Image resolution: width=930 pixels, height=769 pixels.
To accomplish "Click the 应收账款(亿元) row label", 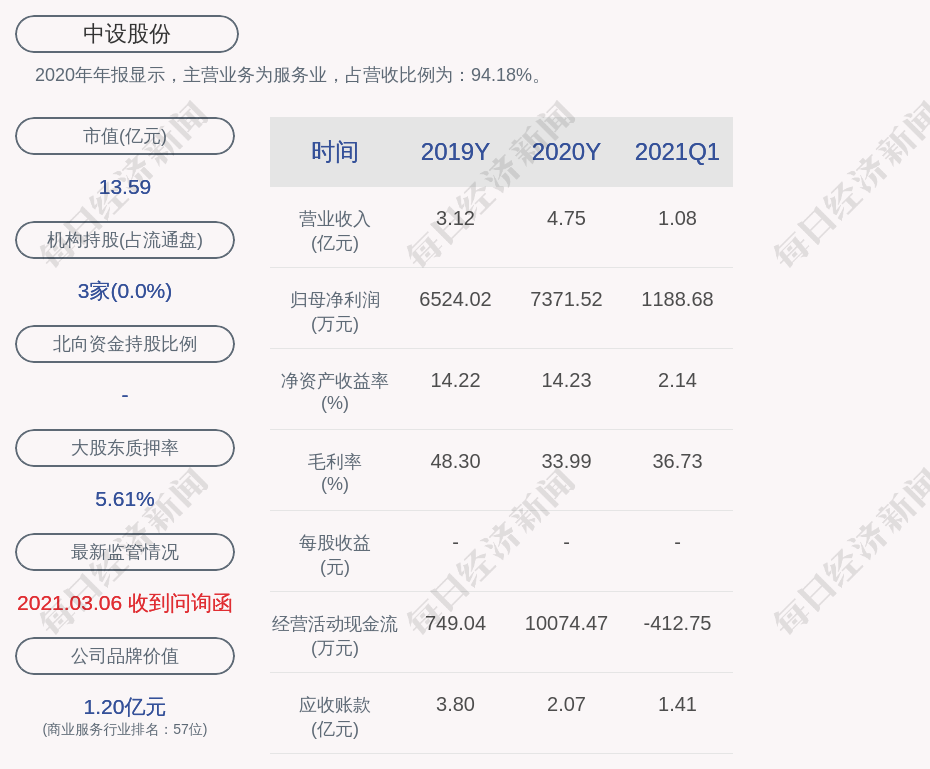I will (x=335, y=717).
